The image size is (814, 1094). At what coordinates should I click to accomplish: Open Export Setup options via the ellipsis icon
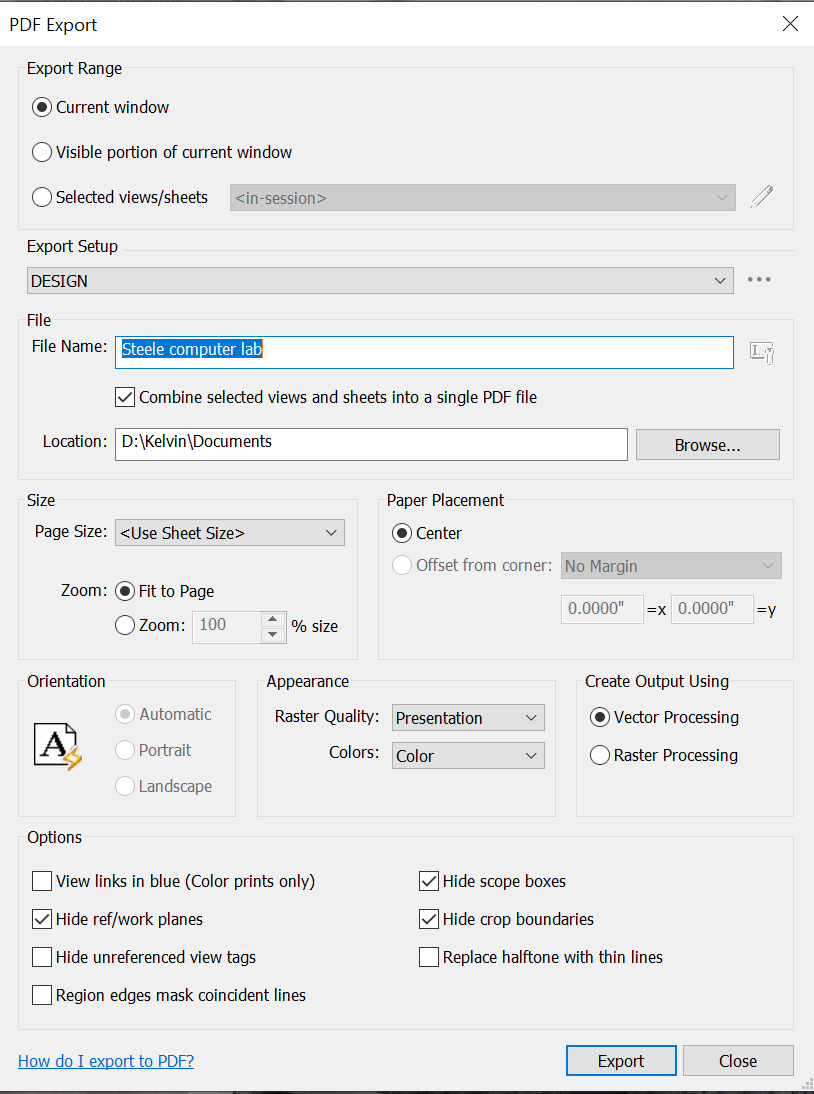pyautogui.click(x=759, y=280)
